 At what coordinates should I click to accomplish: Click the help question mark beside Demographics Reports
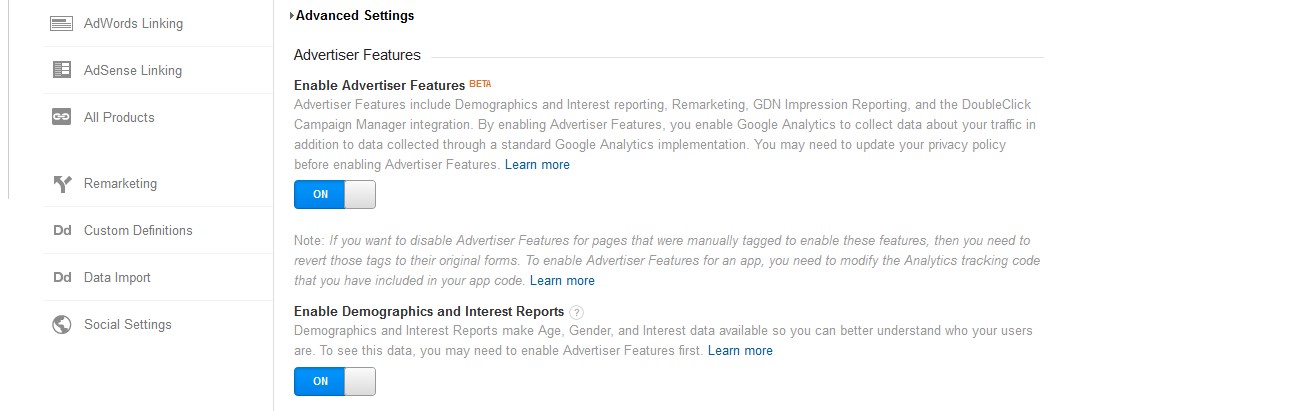[576, 312]
